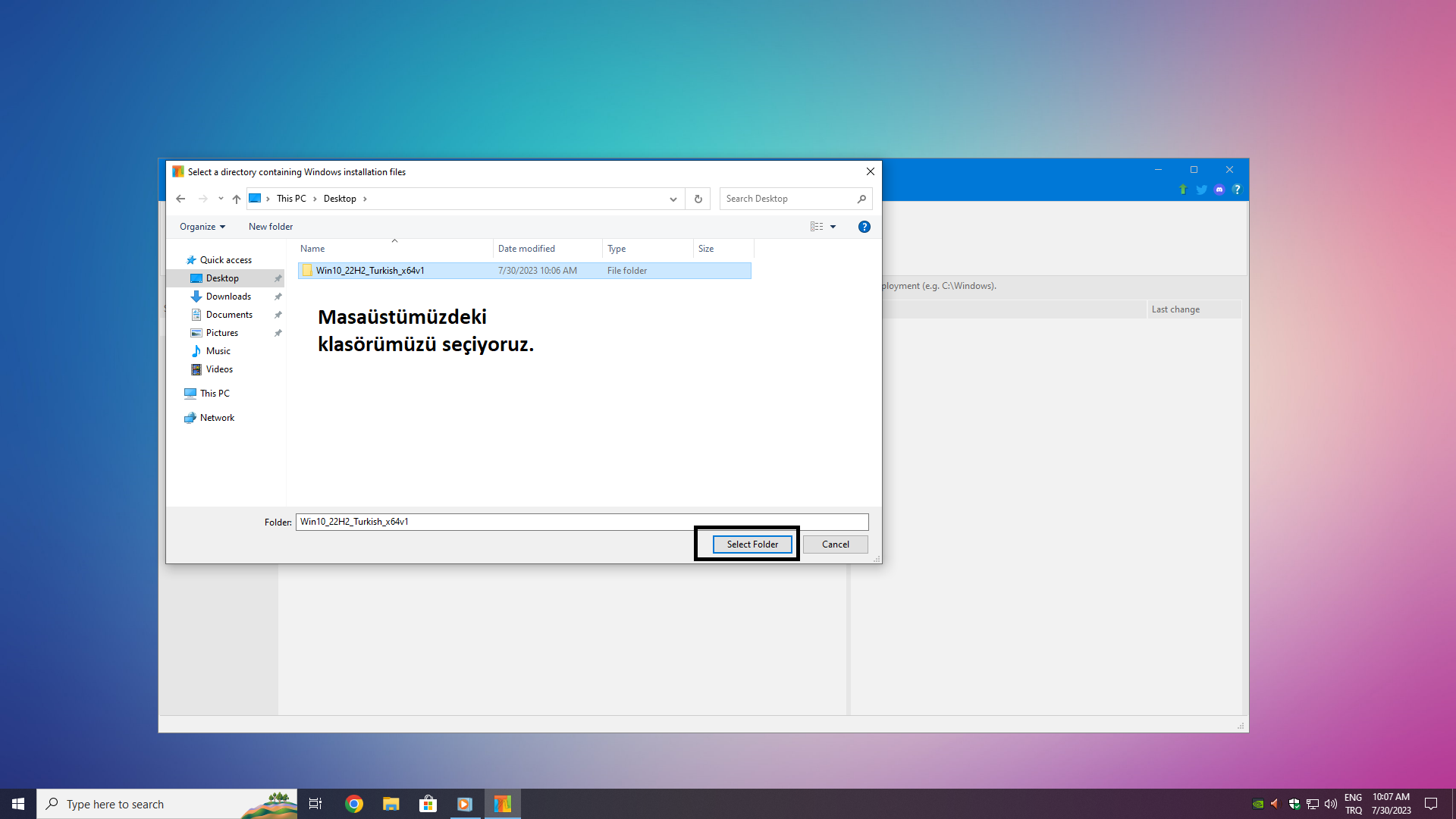The height and width of the screenshot is (819, 1456).
Task: Expand the address bar history dropdown
Action: pyautogui.click(x=673, y=199)
